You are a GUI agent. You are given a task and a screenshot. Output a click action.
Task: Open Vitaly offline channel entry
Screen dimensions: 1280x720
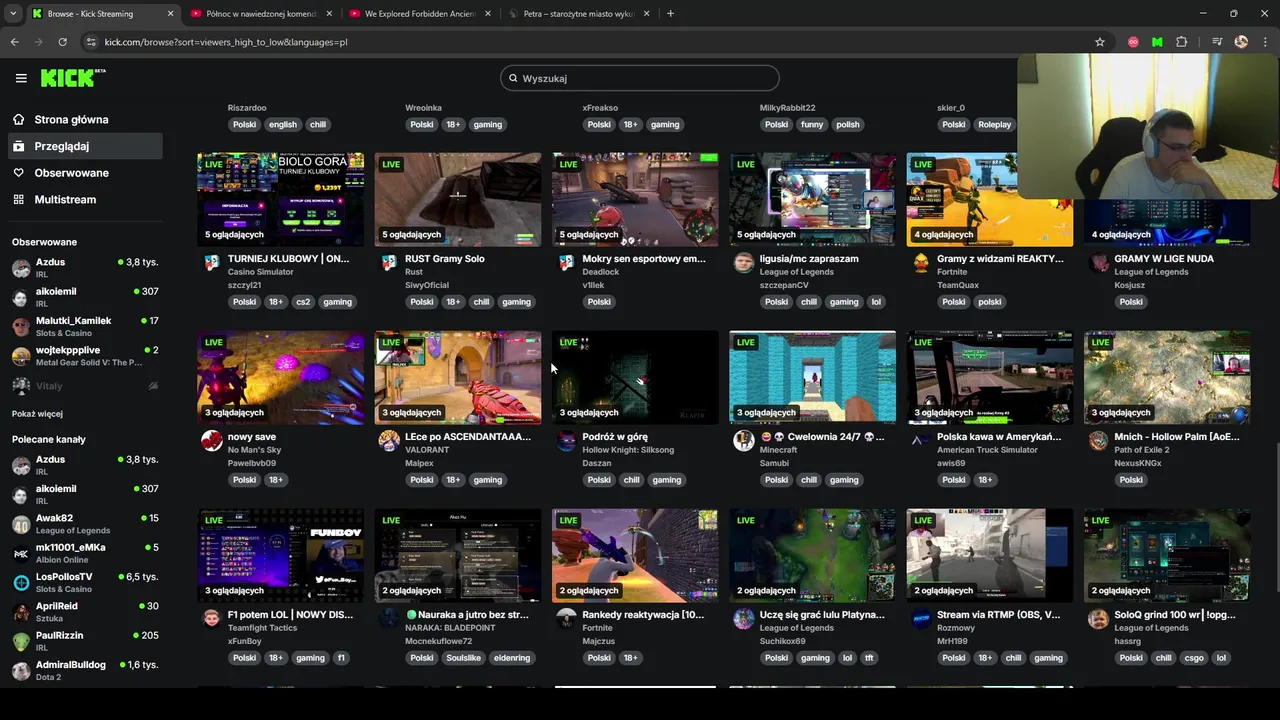click(85, 386)
